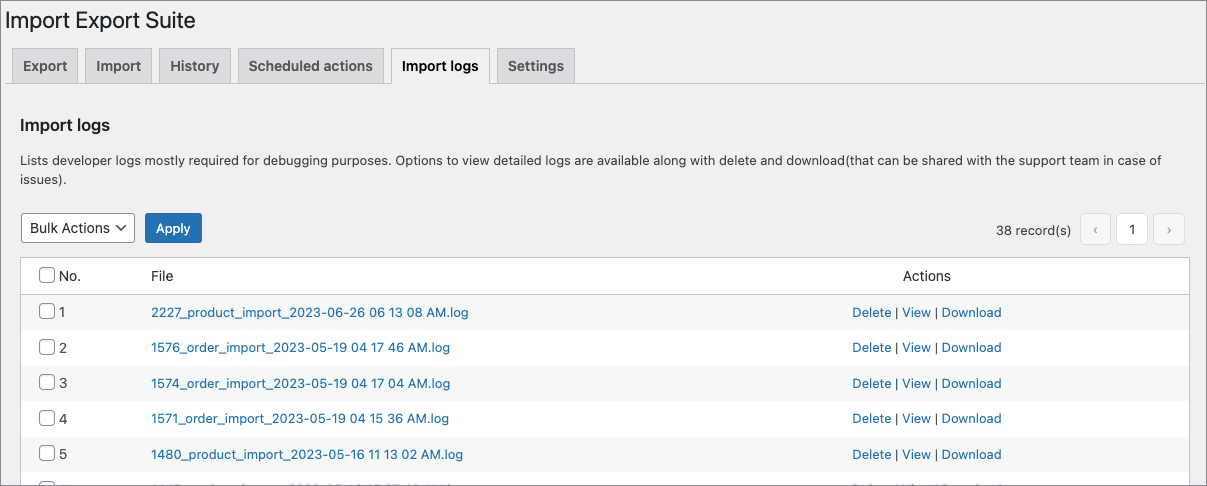Image resolution: width=1207 pixels, height=486 pixels.
Task: Check the box for row 1
Action: coord(47,311)
